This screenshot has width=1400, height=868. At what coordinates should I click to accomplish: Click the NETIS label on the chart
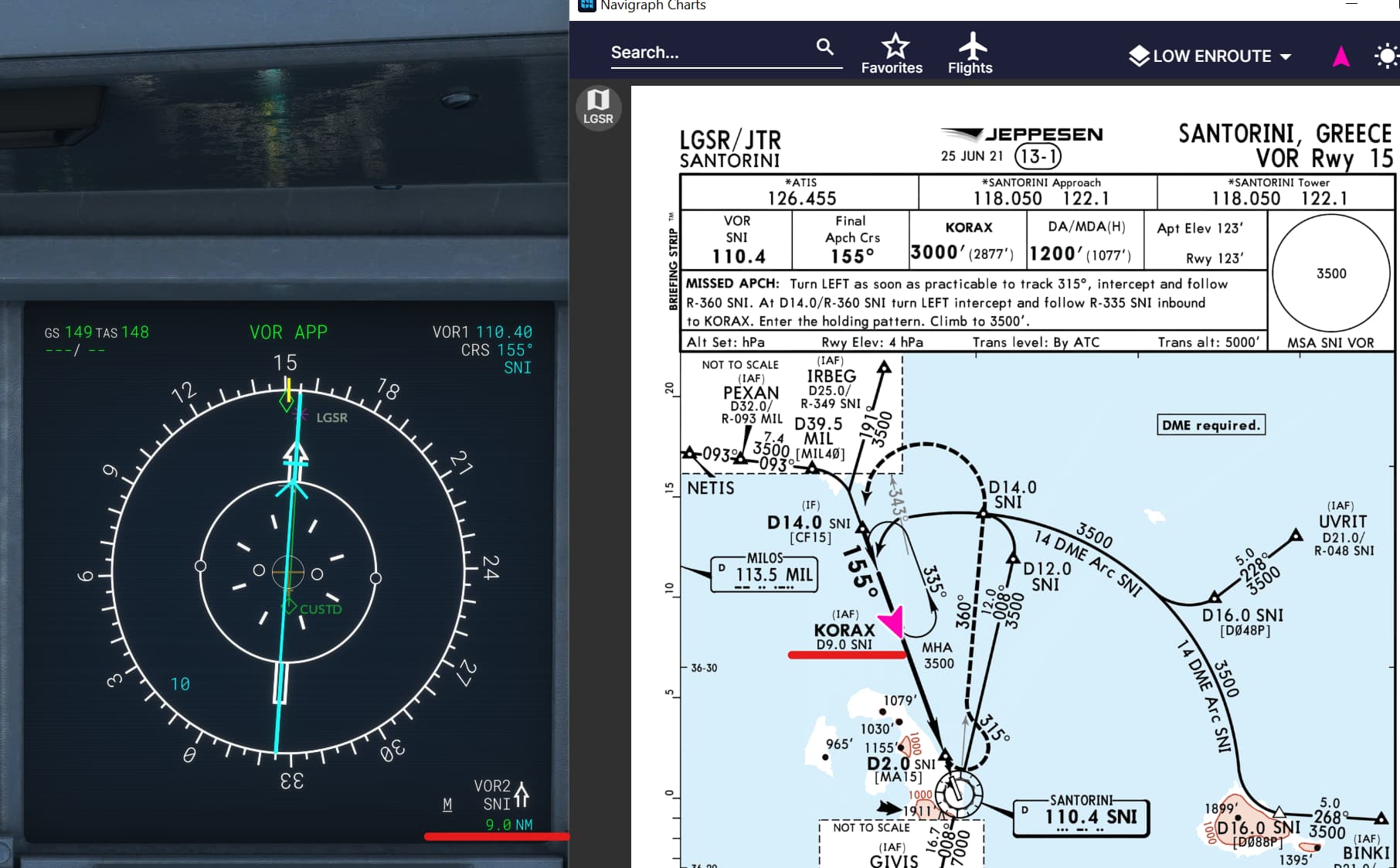point(710,488)
